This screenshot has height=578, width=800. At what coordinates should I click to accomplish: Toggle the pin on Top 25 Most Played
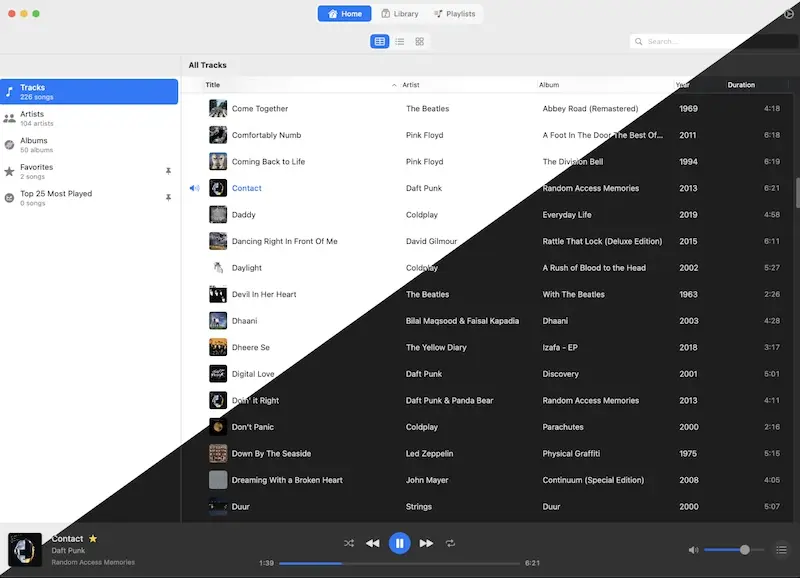pyautogui.click(x=168, y=198)
